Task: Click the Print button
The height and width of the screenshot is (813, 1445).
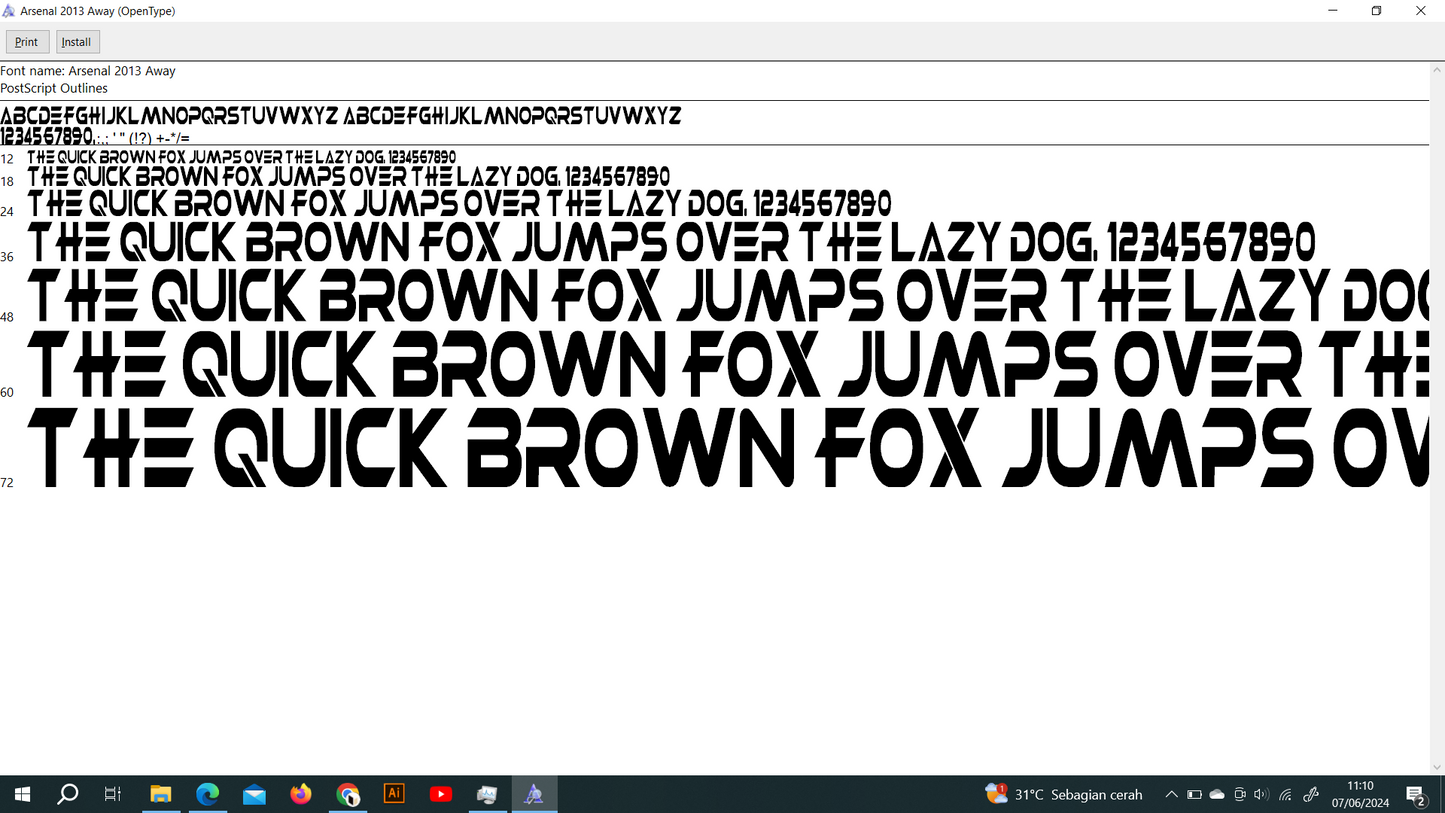Action: click(27, 42)
